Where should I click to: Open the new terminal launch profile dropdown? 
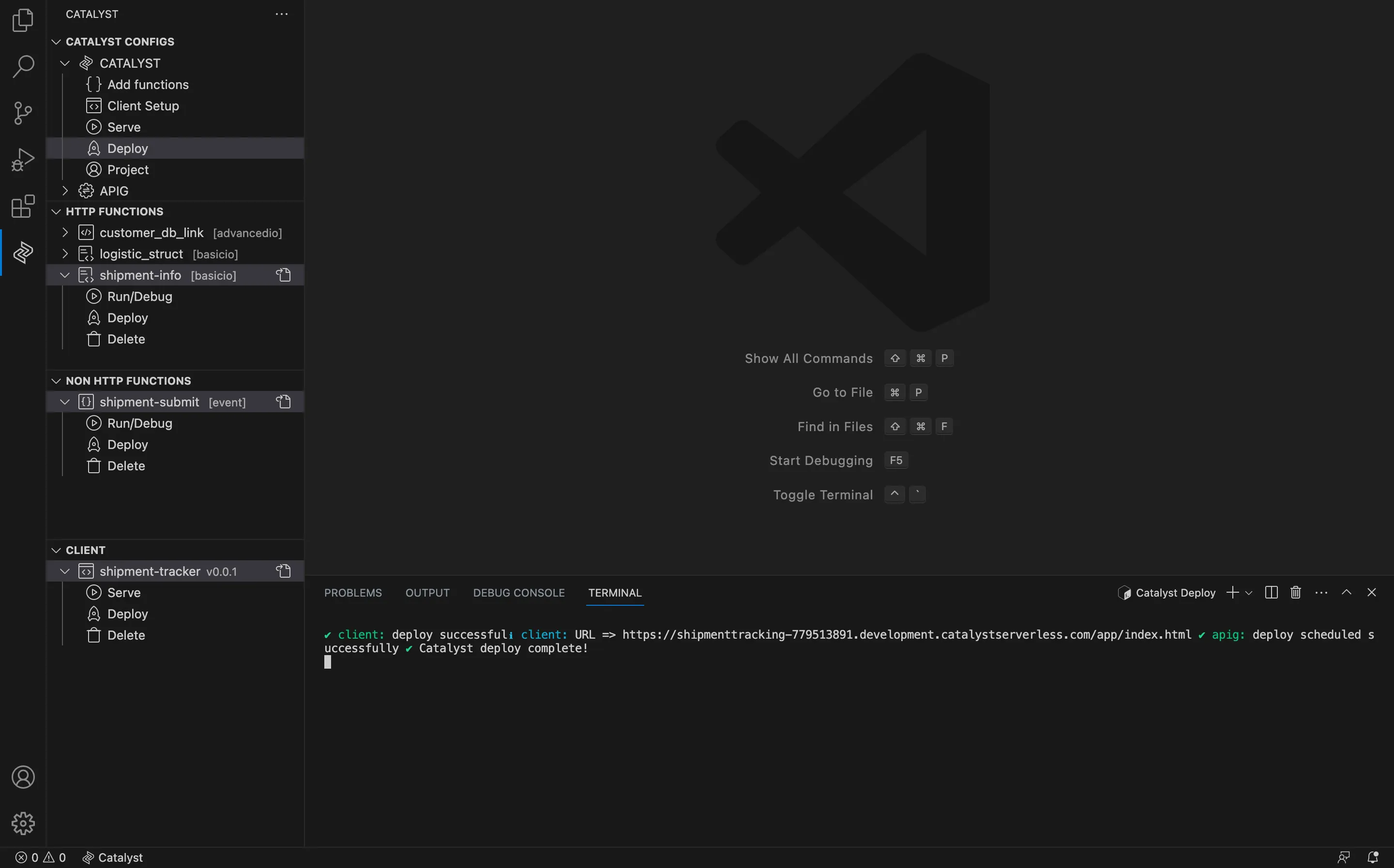pyautogui.click(x=1249, y=593)
